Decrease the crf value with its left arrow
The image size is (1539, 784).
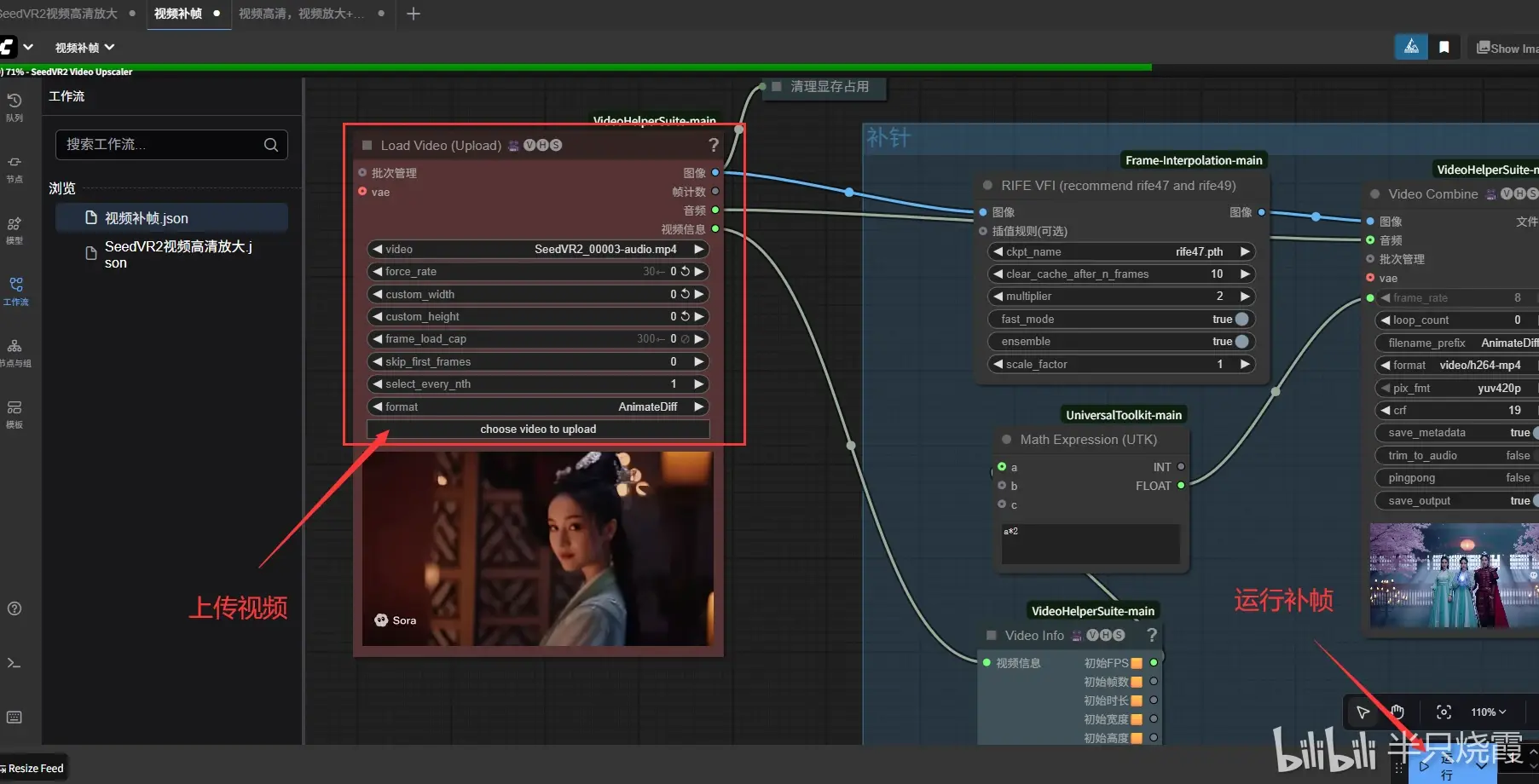pos(1385,411)
